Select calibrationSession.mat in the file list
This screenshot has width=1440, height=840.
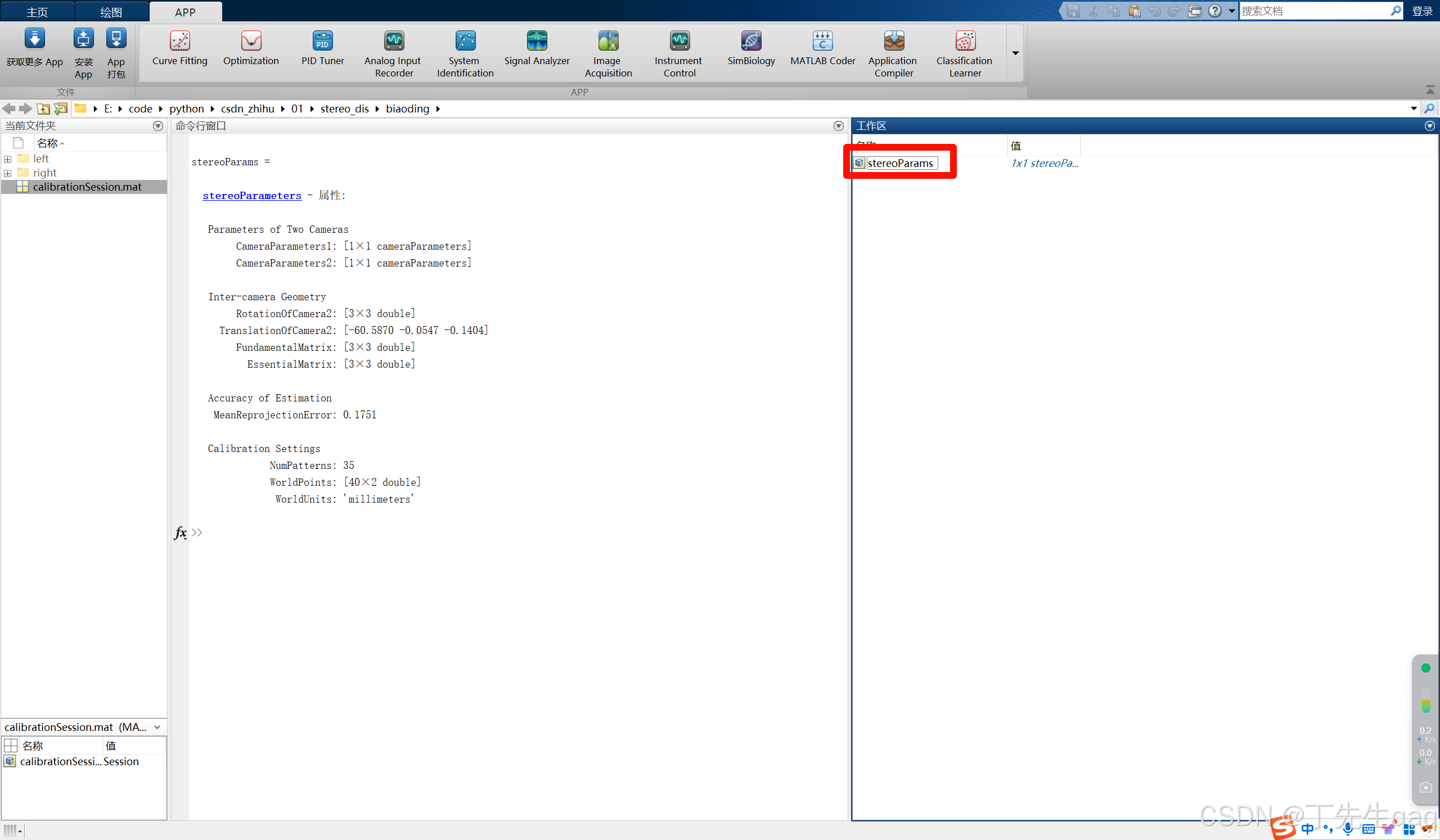(x=87, y=187)
